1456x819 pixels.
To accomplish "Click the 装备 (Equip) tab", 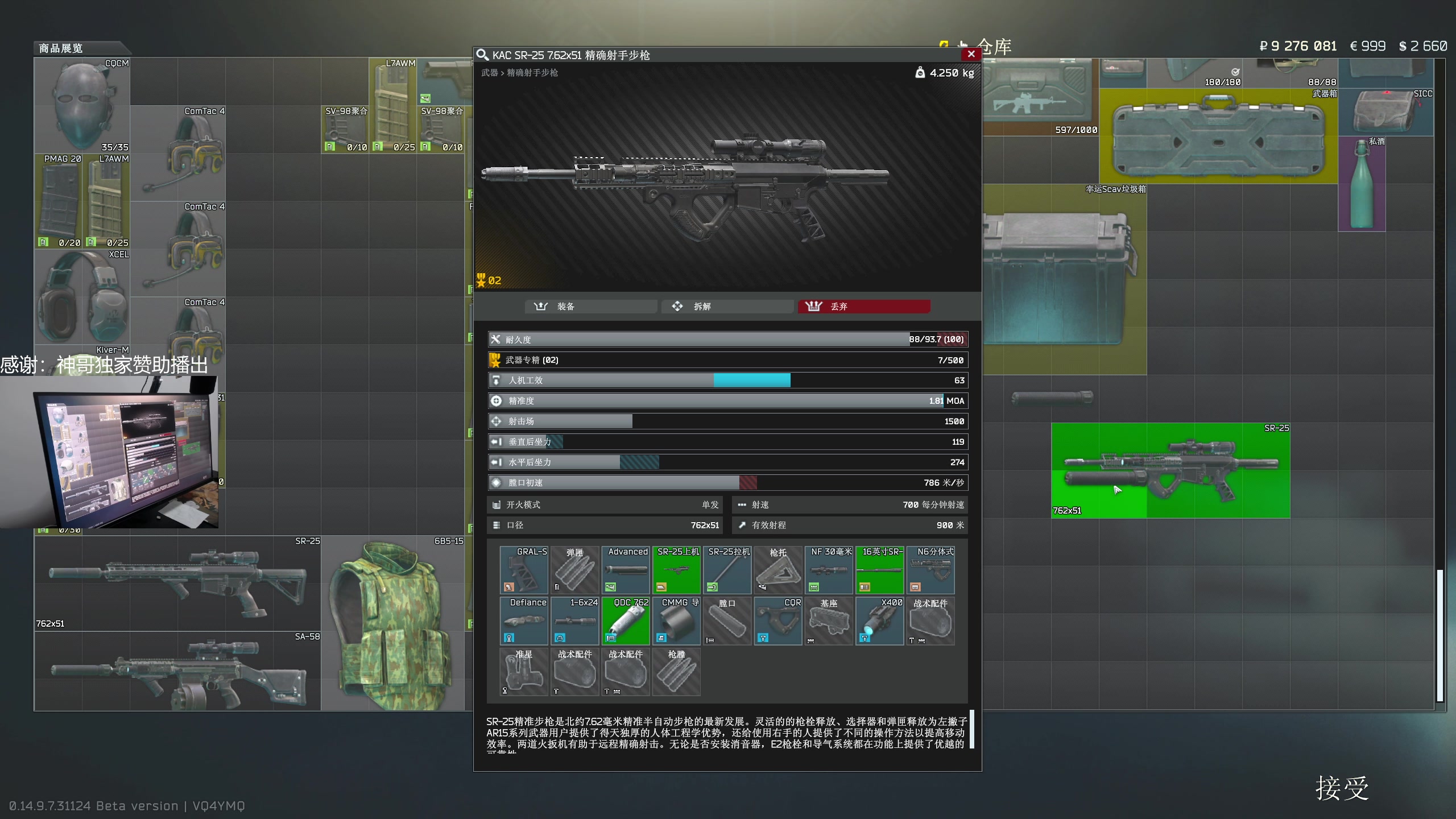I will tap(567, 306).
